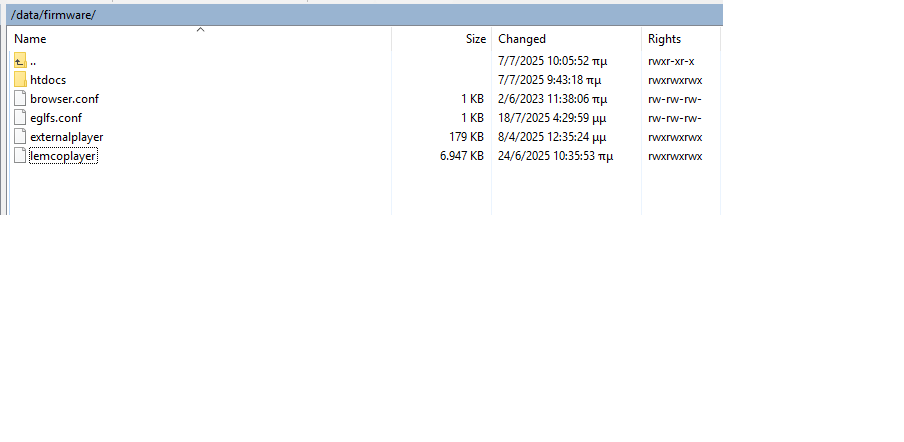904x442 pixels.
Task: Select the browser.conf file name
Action: click(x=64, y=99)
